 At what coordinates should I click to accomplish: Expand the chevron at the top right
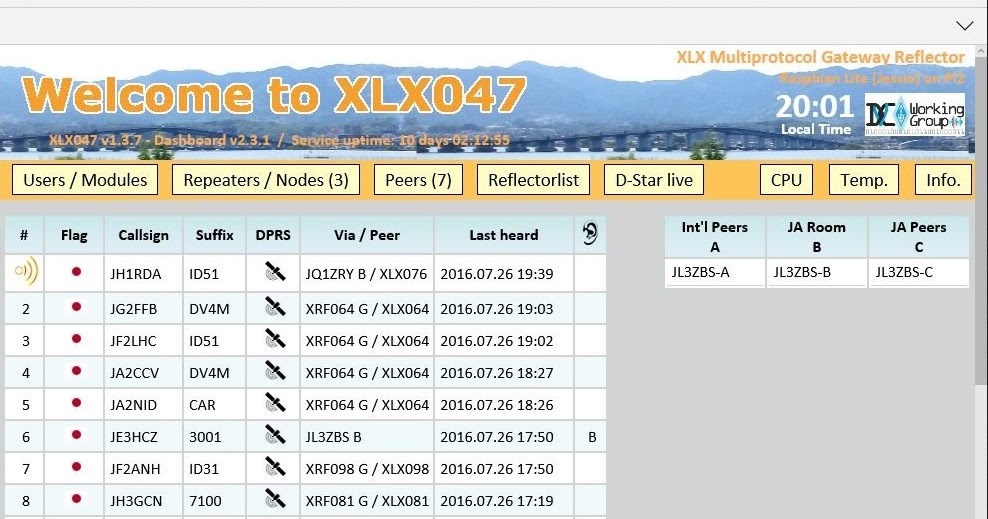pos(964,26)
